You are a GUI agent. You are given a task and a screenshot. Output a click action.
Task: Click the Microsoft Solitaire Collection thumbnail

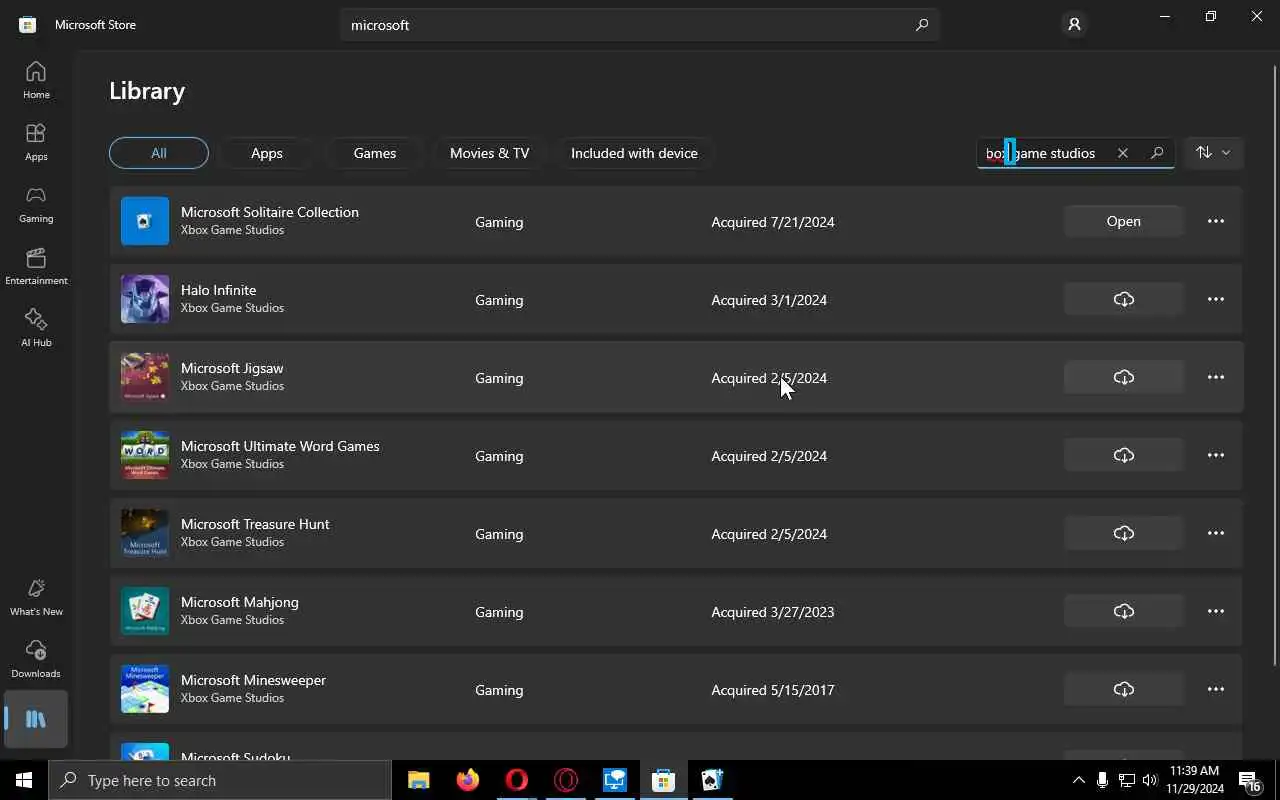point(145,221)
